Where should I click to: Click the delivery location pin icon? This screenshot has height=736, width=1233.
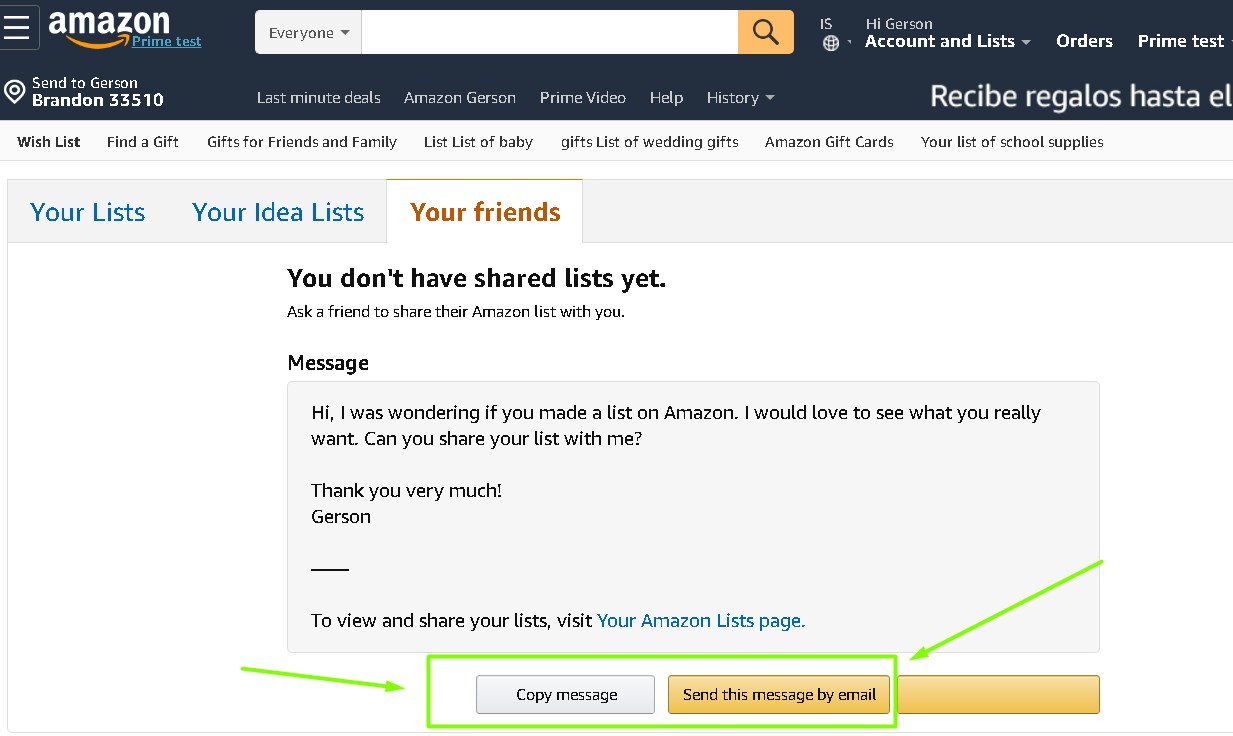coord(14,92)
